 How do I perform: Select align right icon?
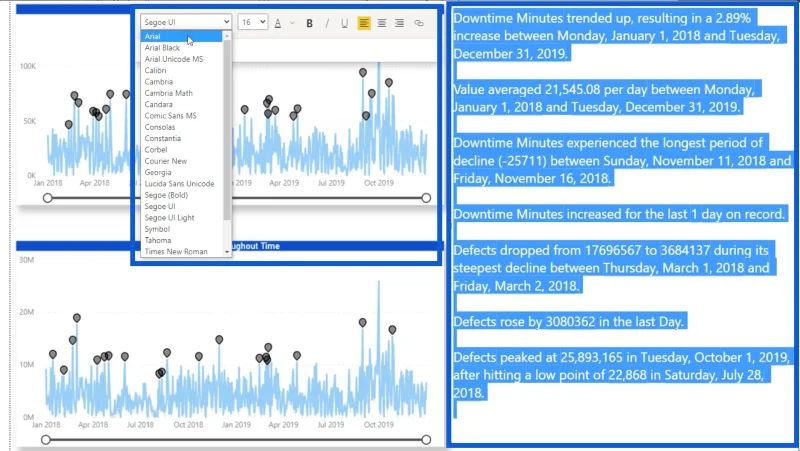coord(399,23)
